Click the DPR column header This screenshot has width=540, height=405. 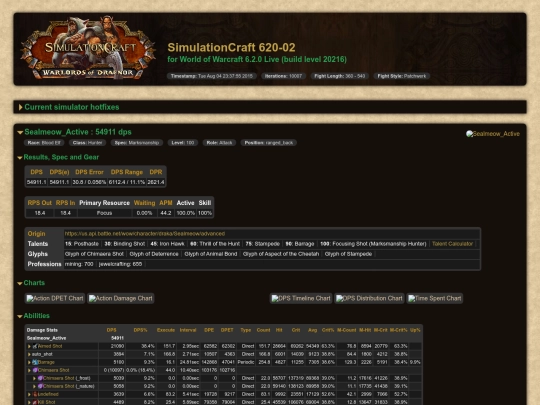point(156,172)
